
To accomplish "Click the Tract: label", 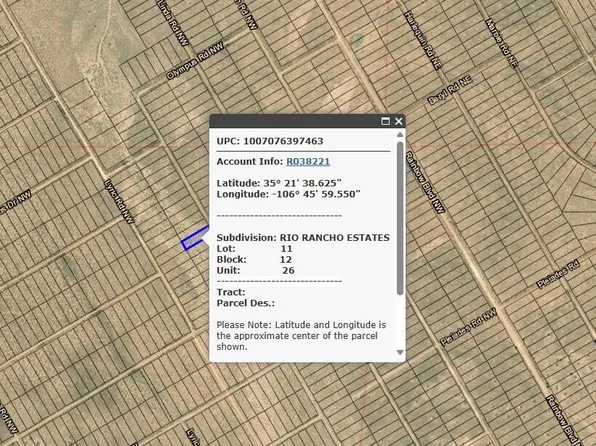I will pyautogui.click(x=231, y=292).
